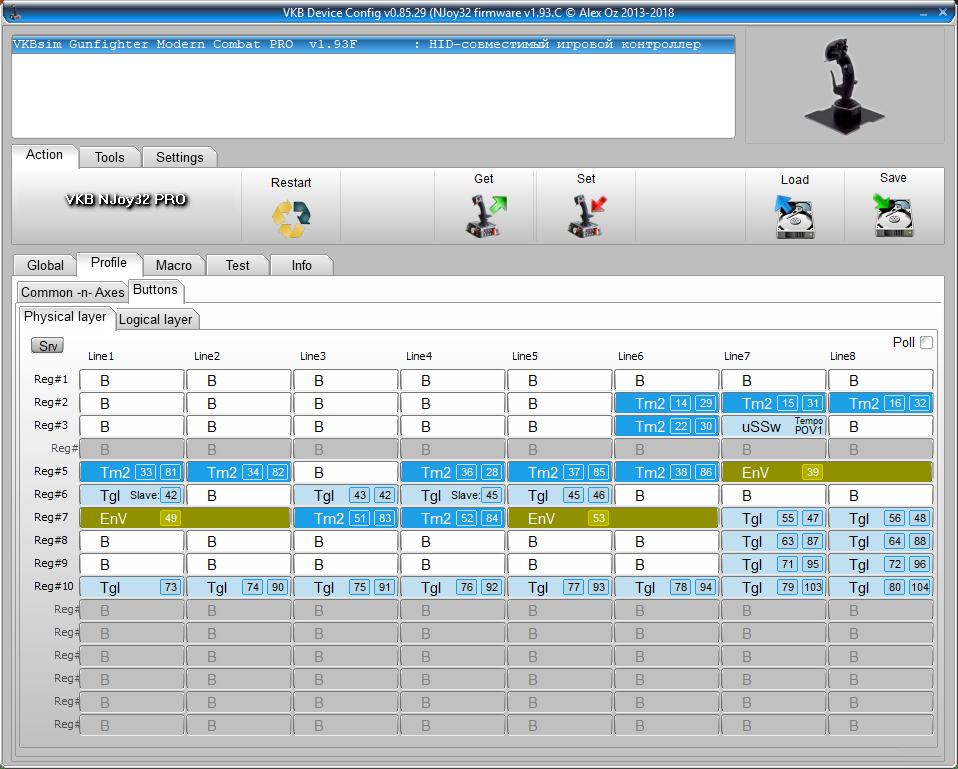This screenshot has height=769, width=958.
Task: Click the Load hard-drive icon
Action: [794, 217]
